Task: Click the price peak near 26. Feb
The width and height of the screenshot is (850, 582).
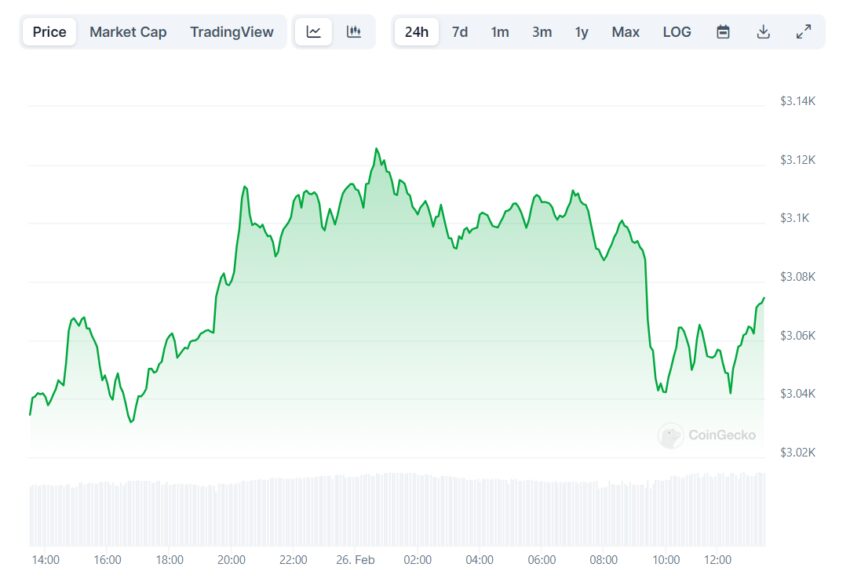Action: (x=376, y=149)
